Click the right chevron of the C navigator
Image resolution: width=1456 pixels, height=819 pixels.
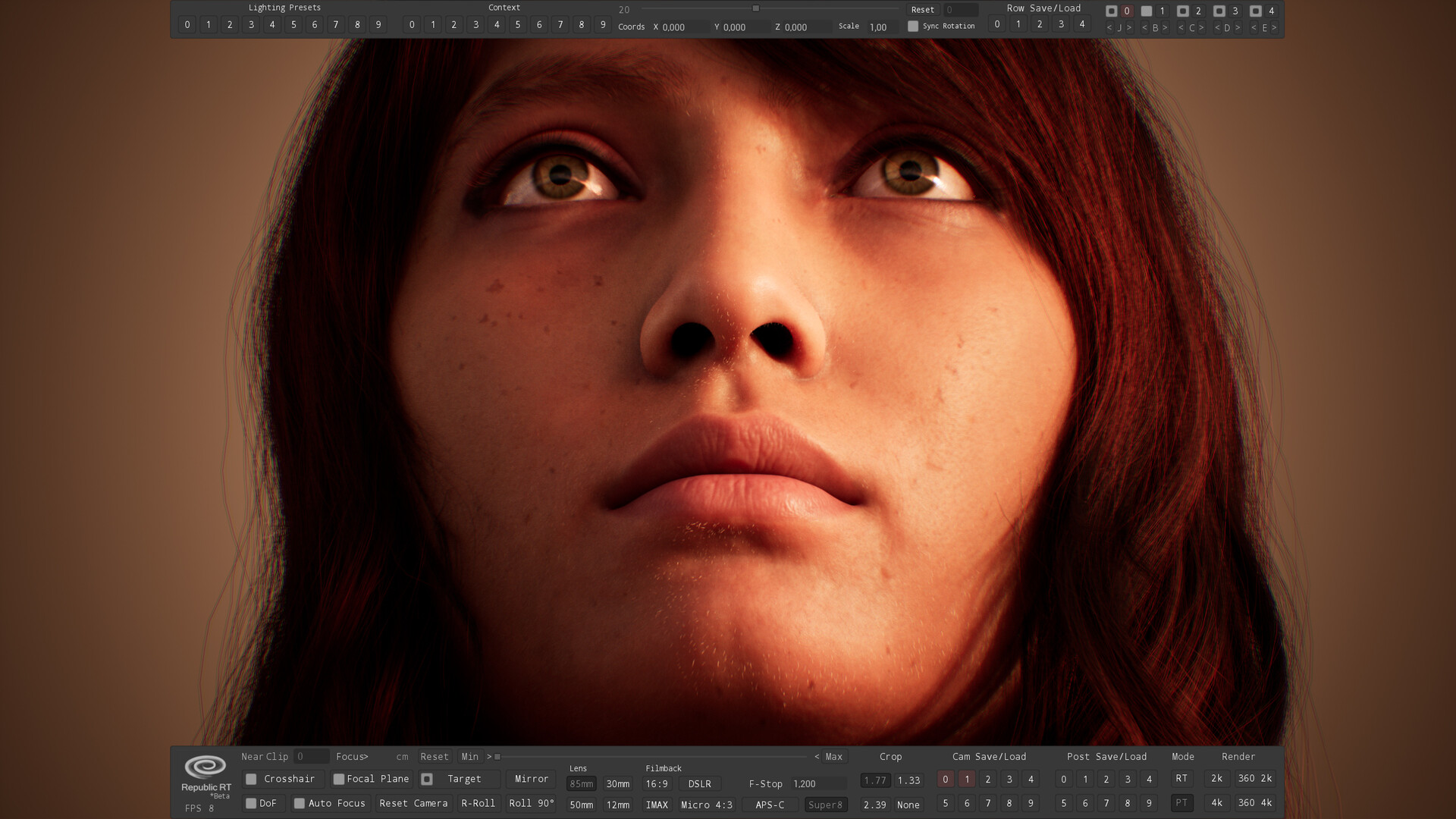(1201, 27)
